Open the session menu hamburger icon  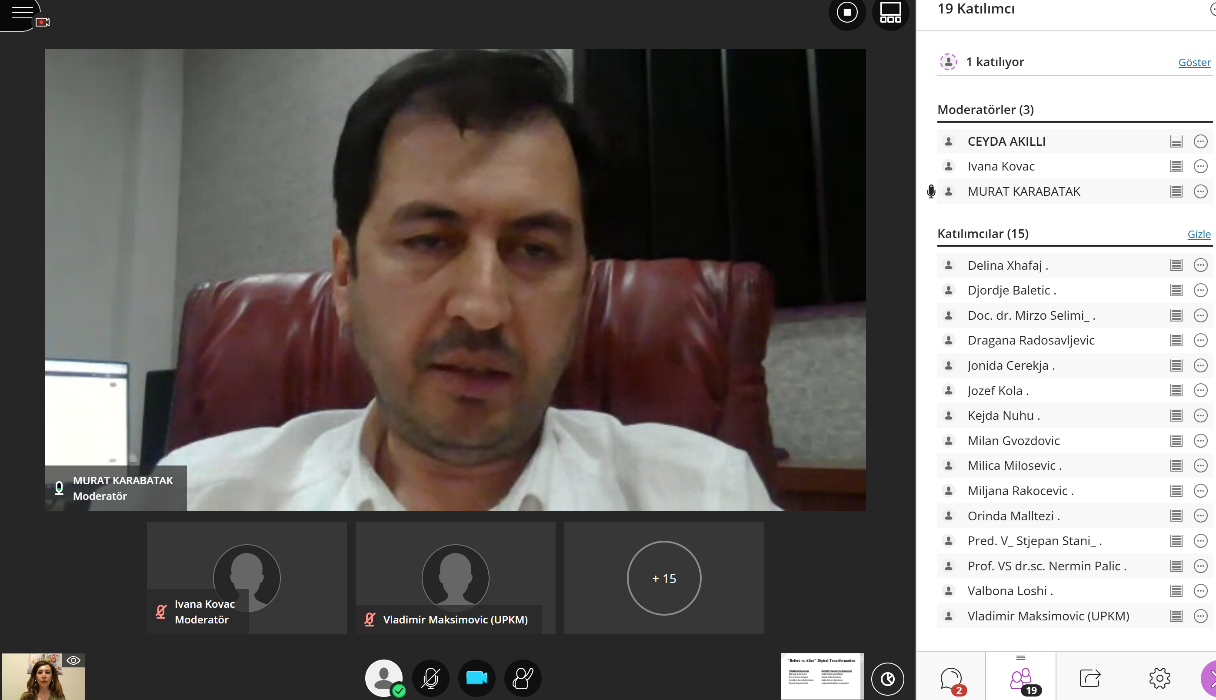tap(21, 13)
